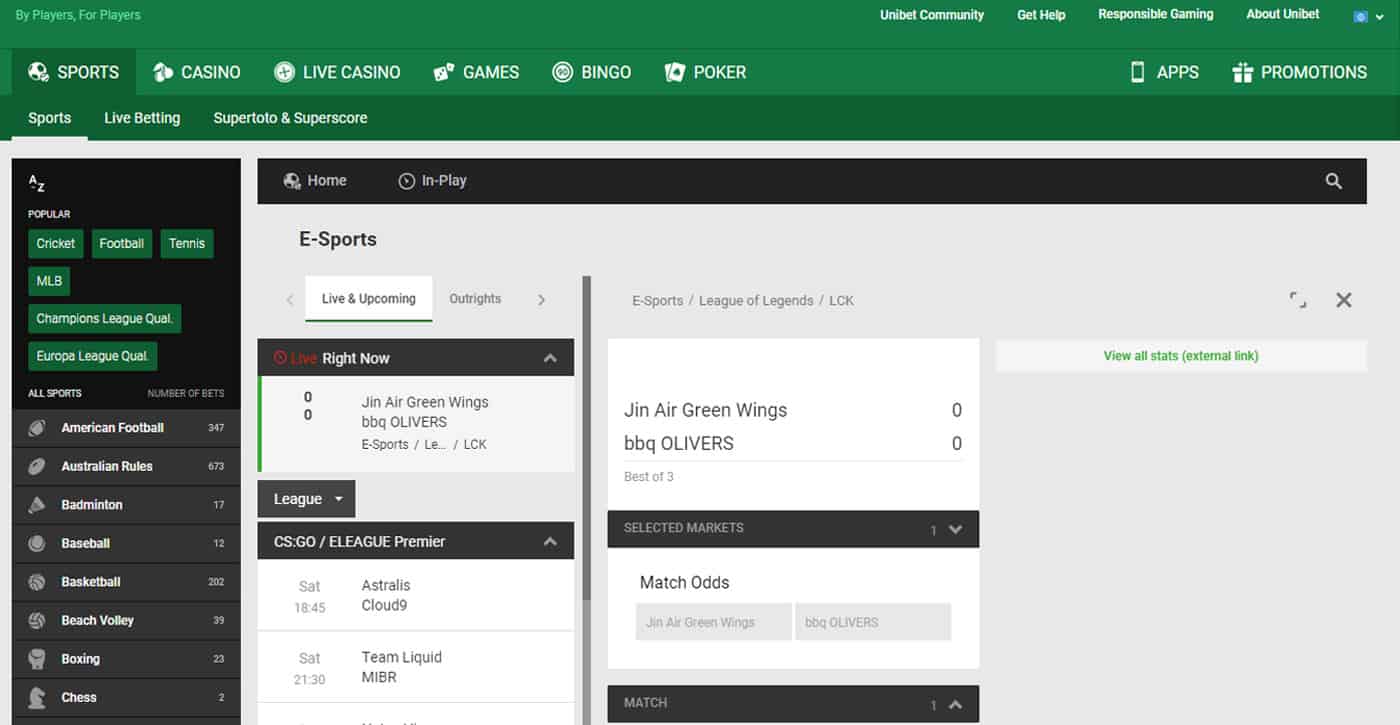Go to Live Casino
Viewport: 1400px width, 725px height.
pyautogui.click(x=337, y=72)
